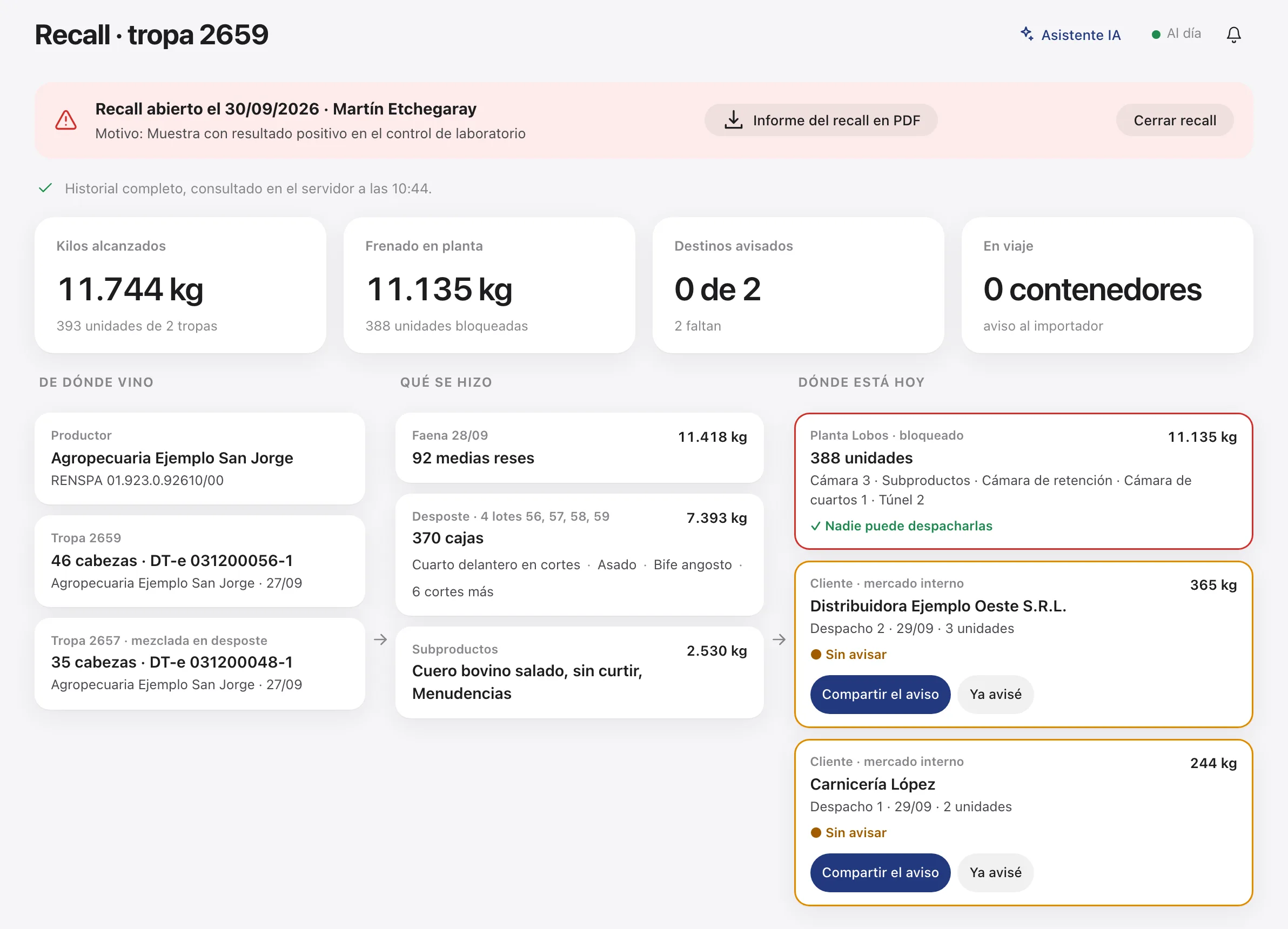Click the green checkmark by Historial completo
Screen dimensions: 1288x929
click(45, 188)
